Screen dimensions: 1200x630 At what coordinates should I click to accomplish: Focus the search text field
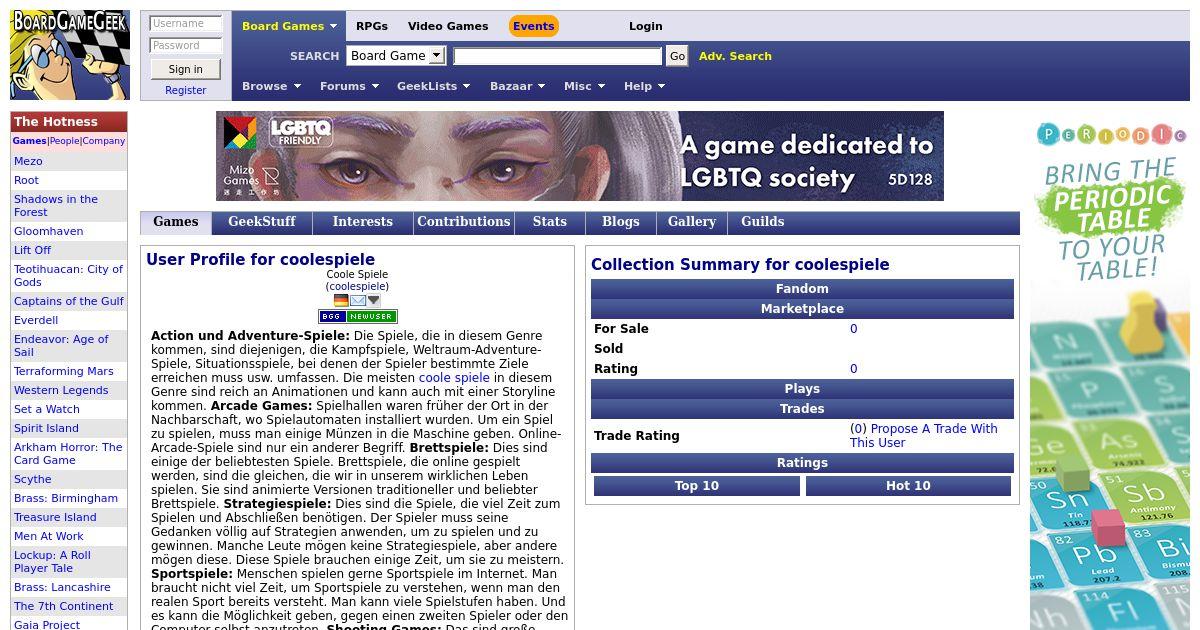[x=558, y=56]
